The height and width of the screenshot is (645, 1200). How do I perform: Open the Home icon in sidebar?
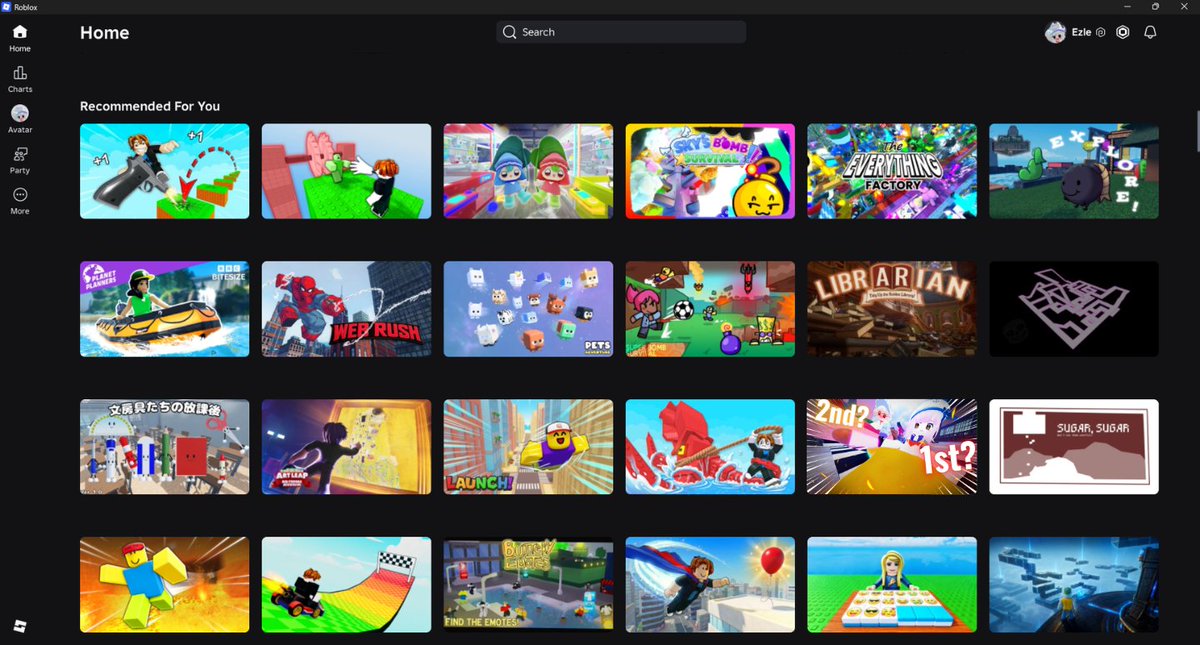(x=20, y=32)
